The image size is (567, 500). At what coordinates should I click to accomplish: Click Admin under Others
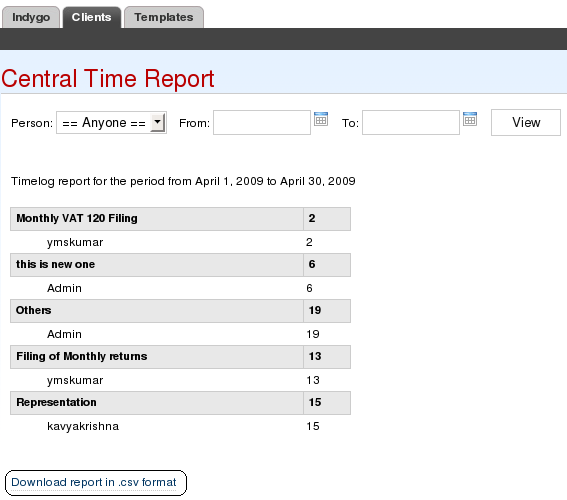click(64, 334)
